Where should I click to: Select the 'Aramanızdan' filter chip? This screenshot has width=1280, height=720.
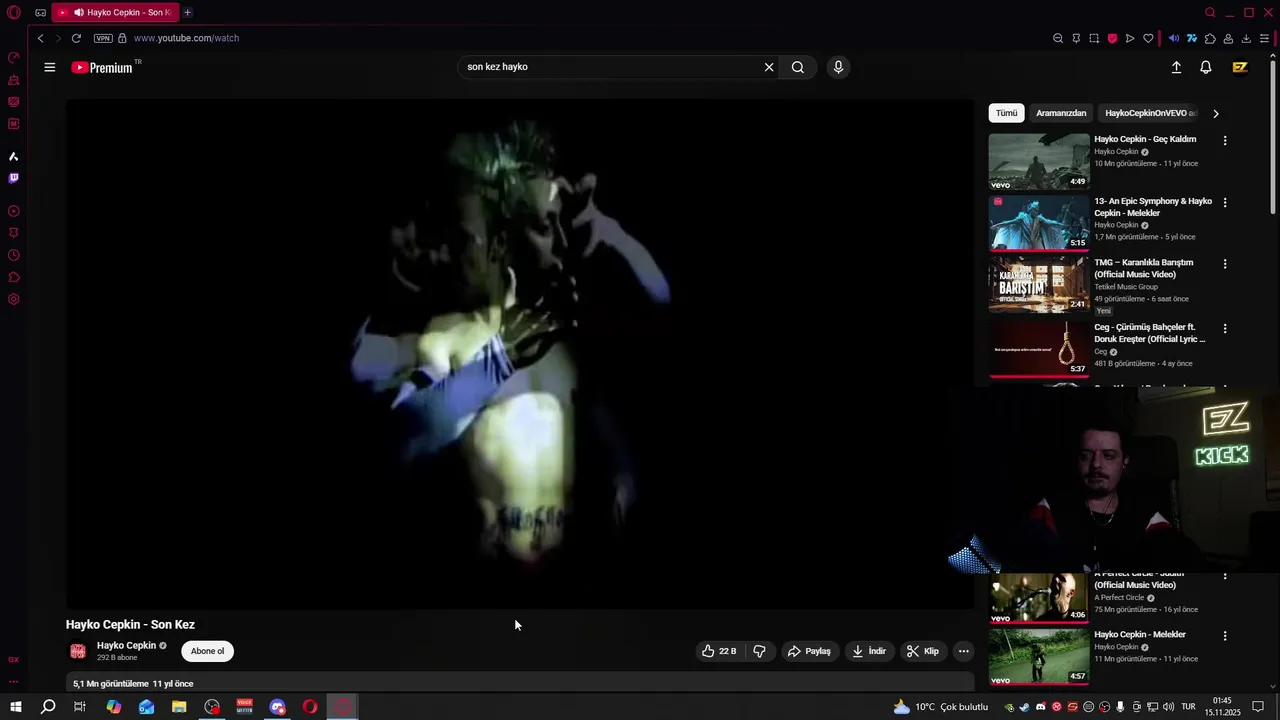click(1061, 113)
